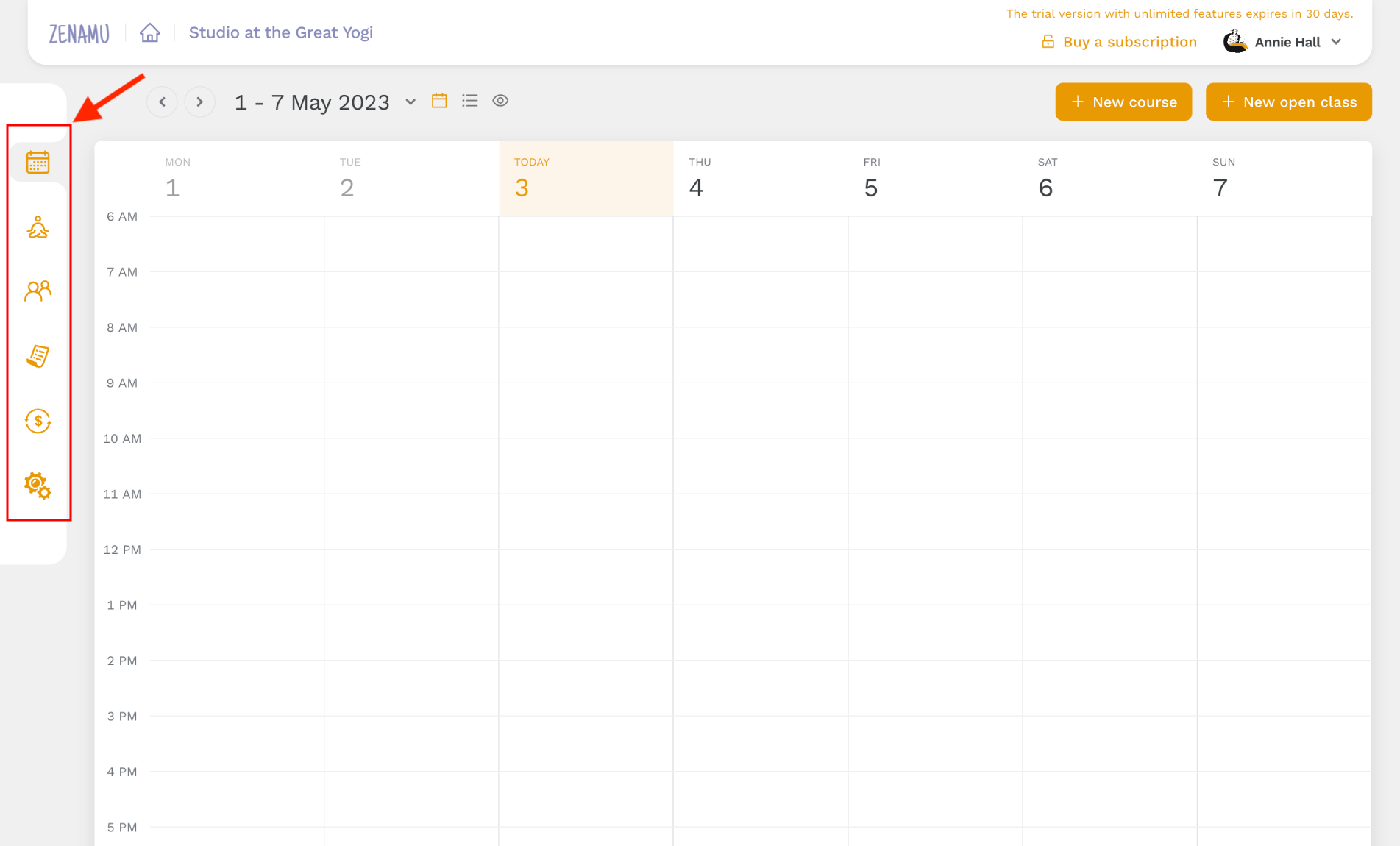Click the 12 PM time label
The width and height of the screenshot is (1400, 846).
pos(122,550)
